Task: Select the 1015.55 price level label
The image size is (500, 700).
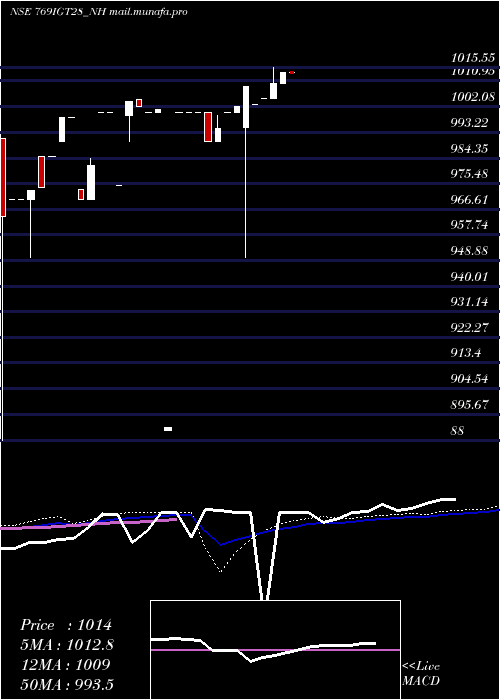Action: (x=473, y=58)
